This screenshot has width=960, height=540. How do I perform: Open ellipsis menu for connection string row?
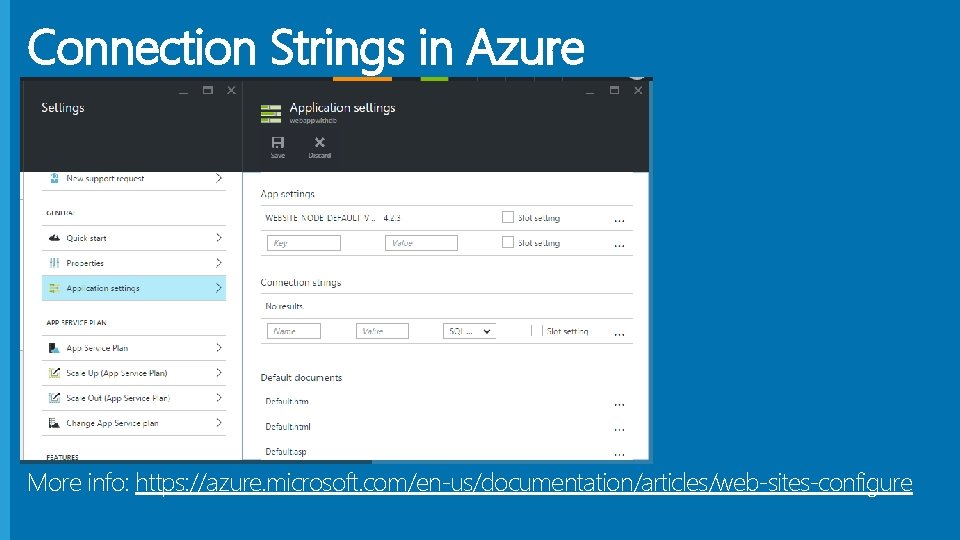[x=619, y=334]
